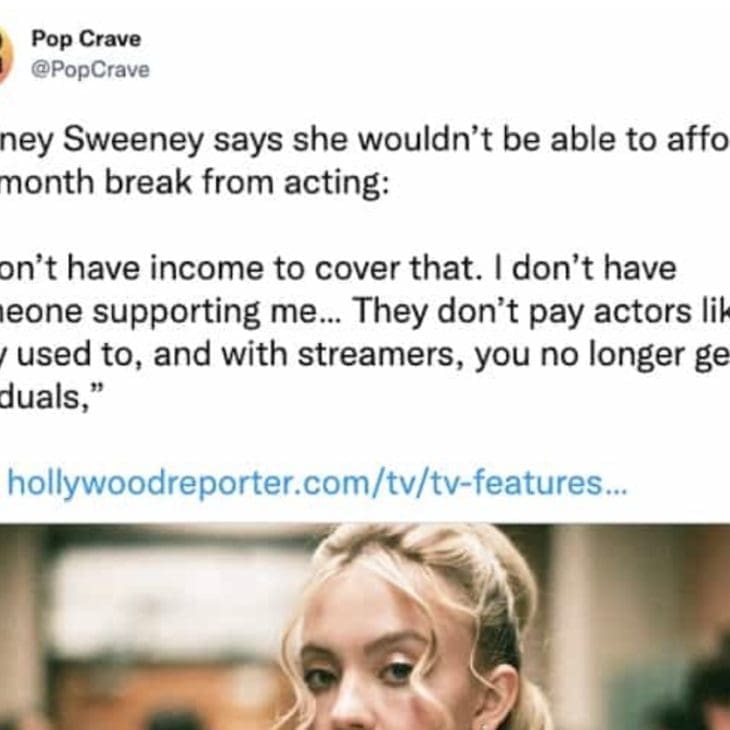Click the closing quote text "duals,"
This screenshot has width=730, height=730.
click(50, 398)
